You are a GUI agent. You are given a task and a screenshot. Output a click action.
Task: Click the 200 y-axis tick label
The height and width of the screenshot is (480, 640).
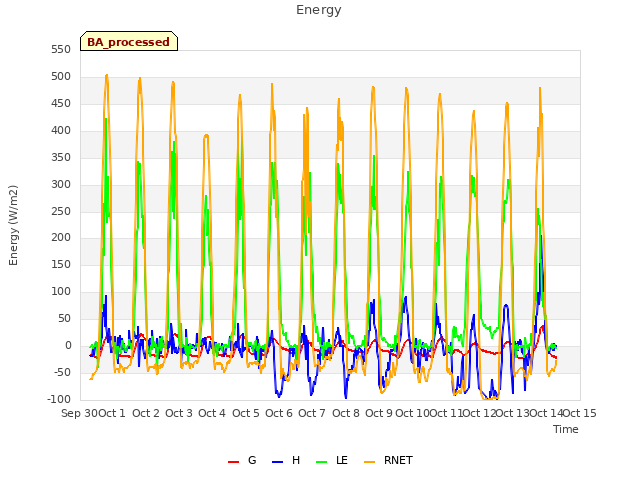pyautogui.click(x=61, y=238)
